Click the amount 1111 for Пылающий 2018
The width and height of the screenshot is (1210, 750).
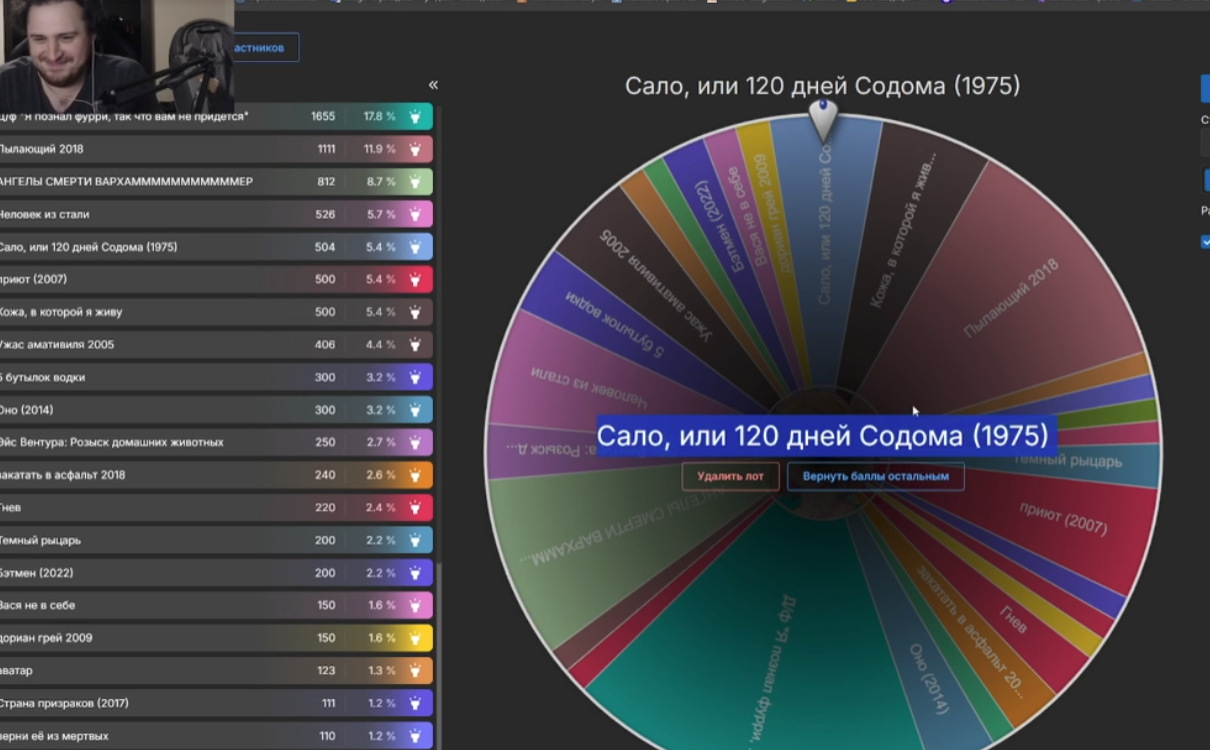(326, 149)
